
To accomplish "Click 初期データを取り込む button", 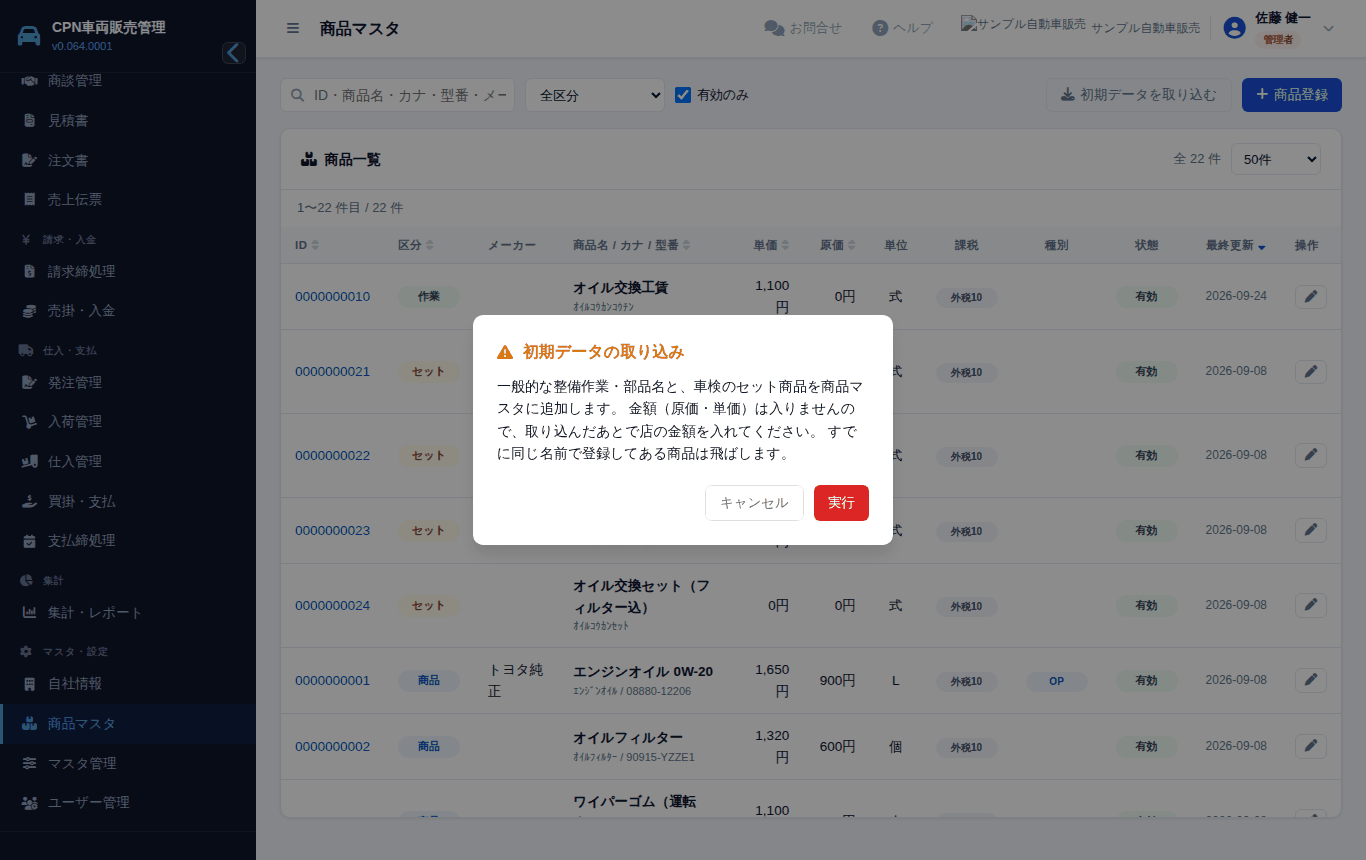I will tap(1138, 95).
